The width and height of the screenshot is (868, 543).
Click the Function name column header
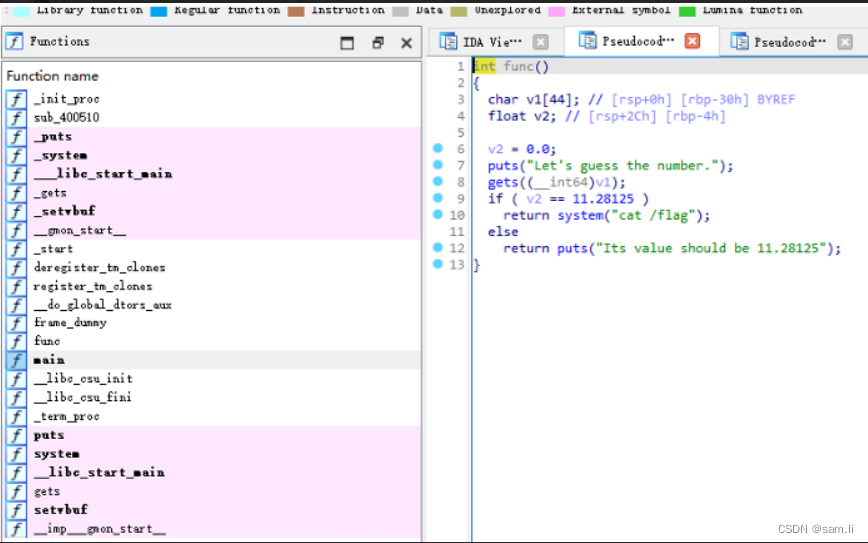pyautogui.click(x=53, y=76)
